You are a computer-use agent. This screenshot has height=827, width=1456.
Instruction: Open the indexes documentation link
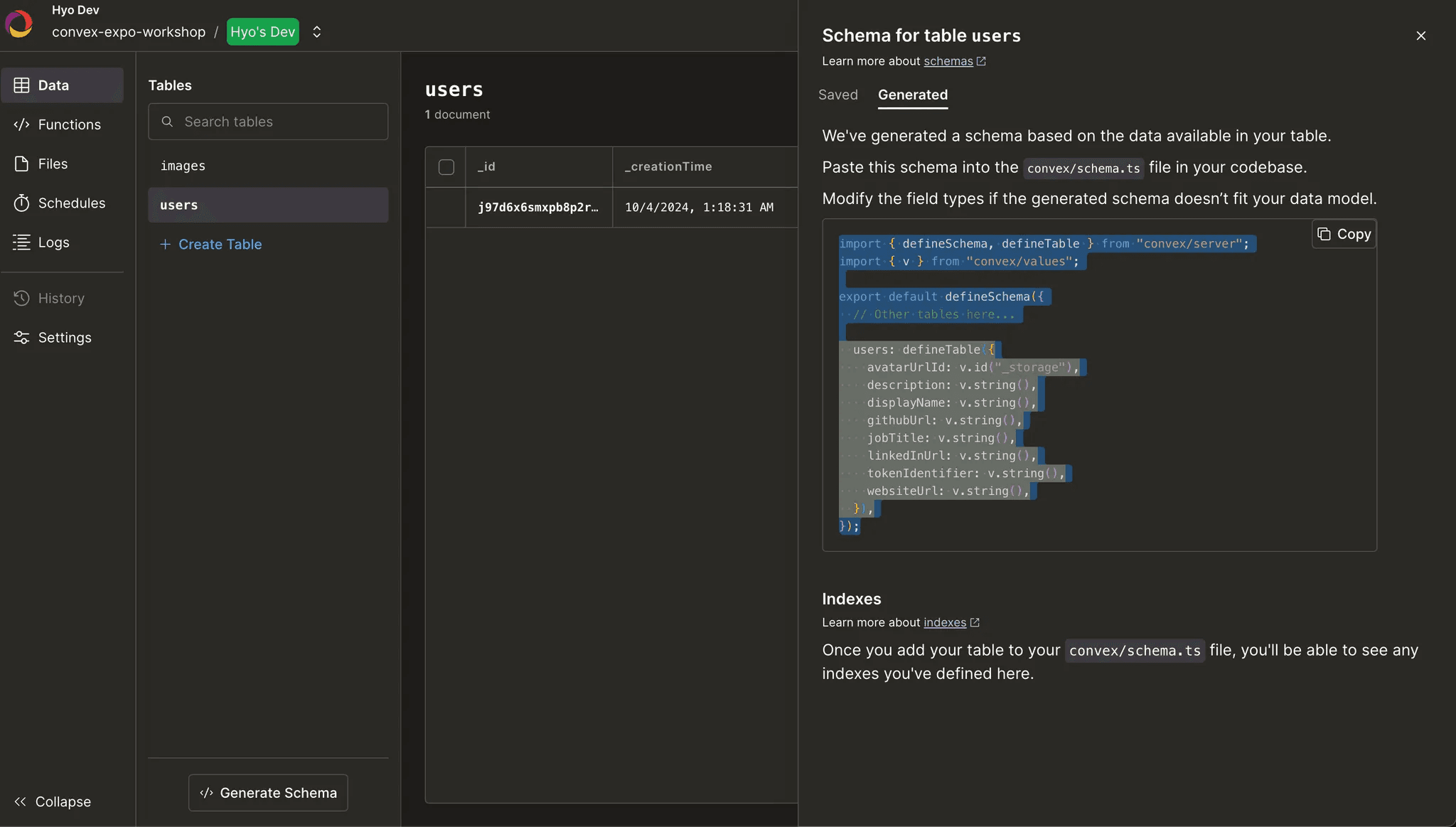[x=944, y=622]
